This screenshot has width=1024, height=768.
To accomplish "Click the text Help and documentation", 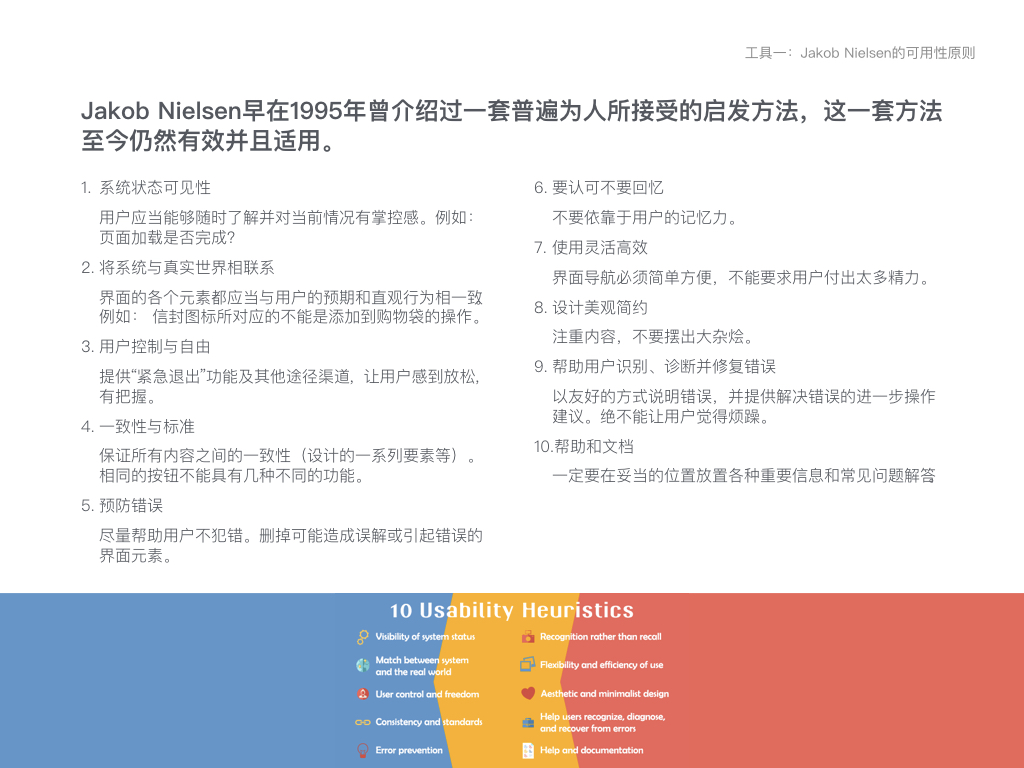I will click(x=592, y=750).
